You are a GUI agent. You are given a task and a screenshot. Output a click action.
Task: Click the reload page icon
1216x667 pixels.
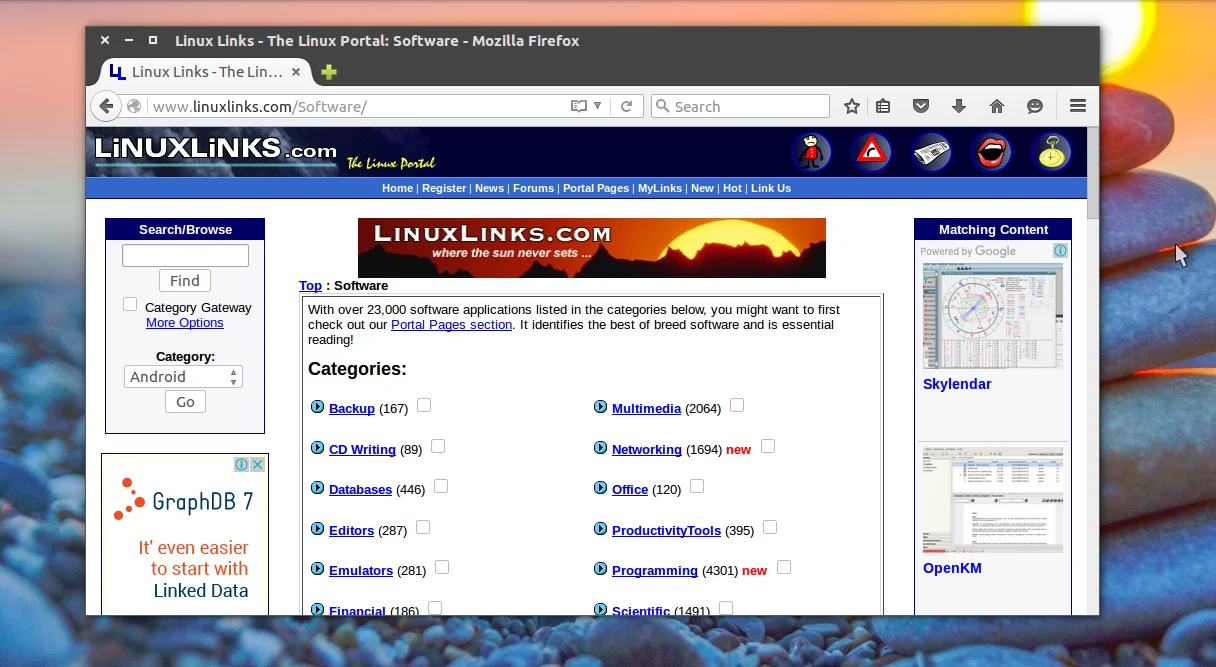[627, 106]
